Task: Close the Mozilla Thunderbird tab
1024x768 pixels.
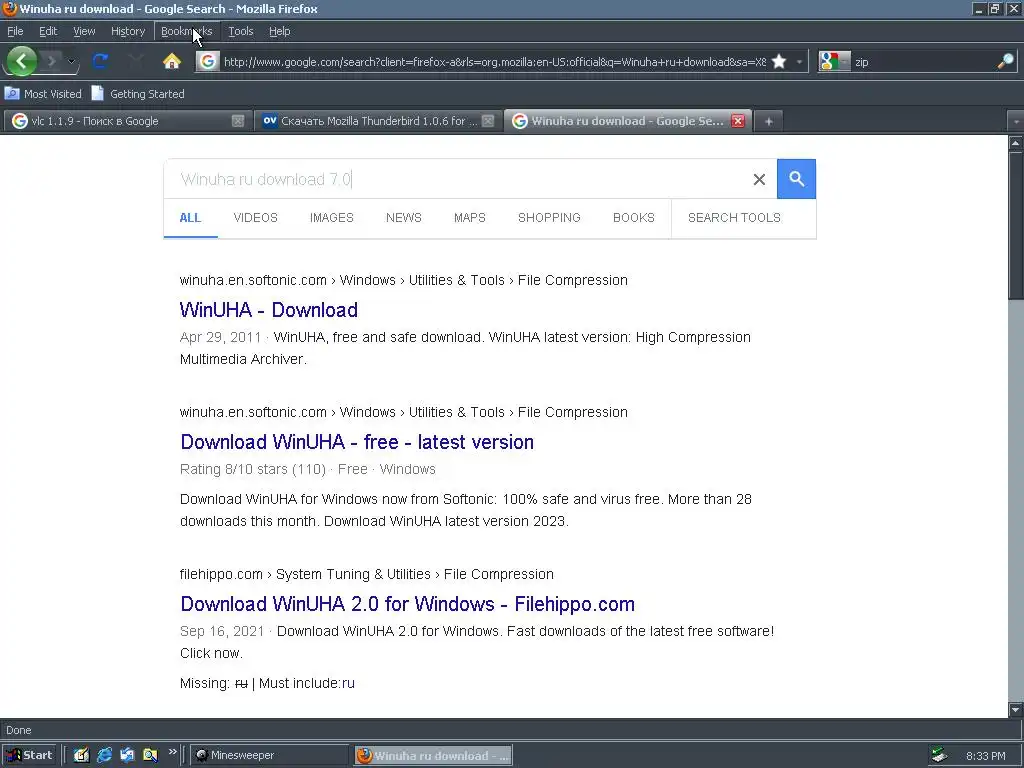Action: (488, 121)
